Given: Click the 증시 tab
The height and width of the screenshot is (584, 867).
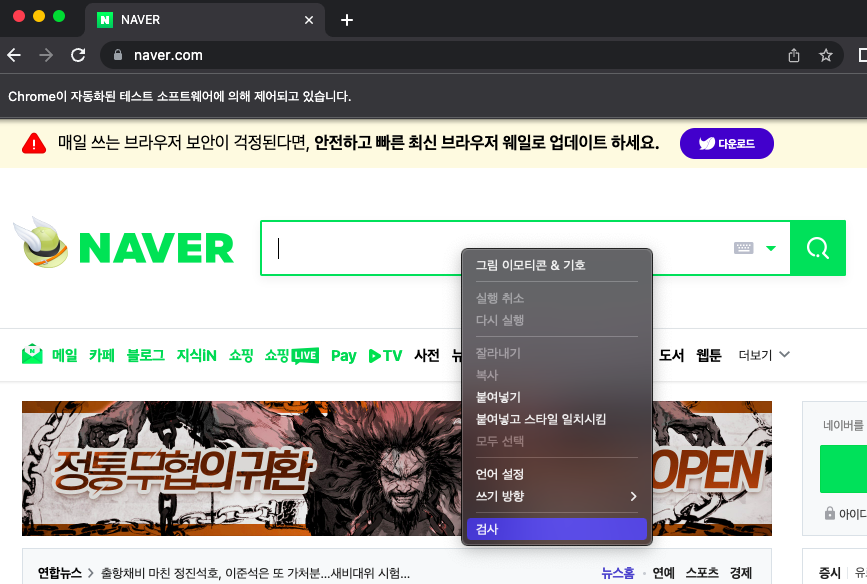Looking at the screenshot, I should tap(829, 573).
